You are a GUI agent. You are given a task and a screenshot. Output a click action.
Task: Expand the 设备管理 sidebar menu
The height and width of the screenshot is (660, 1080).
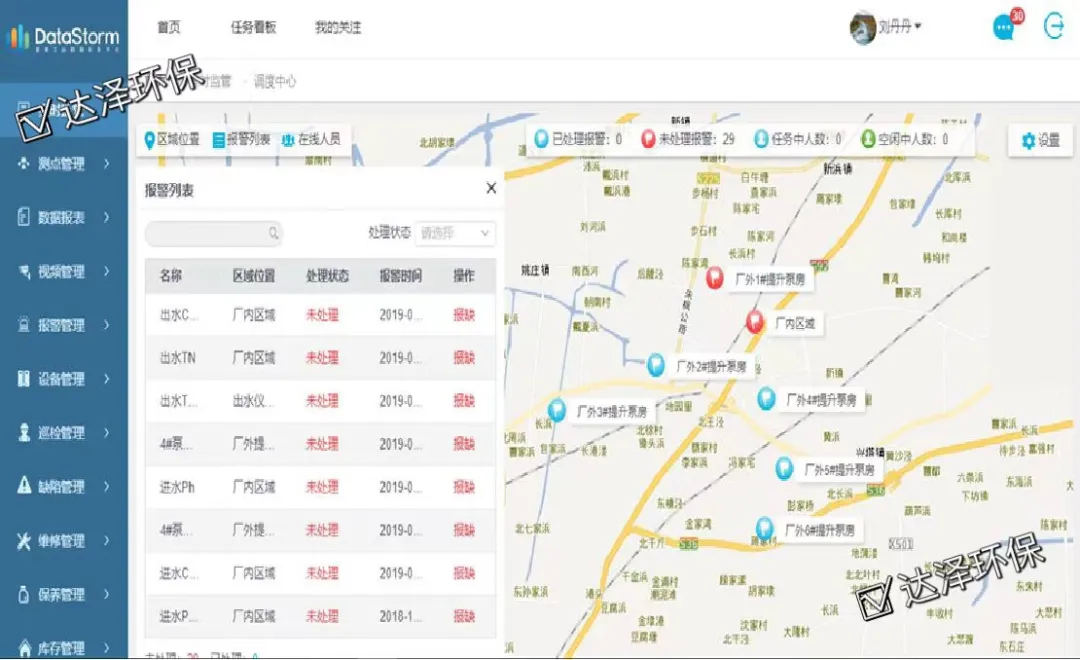tap(64, 379)
